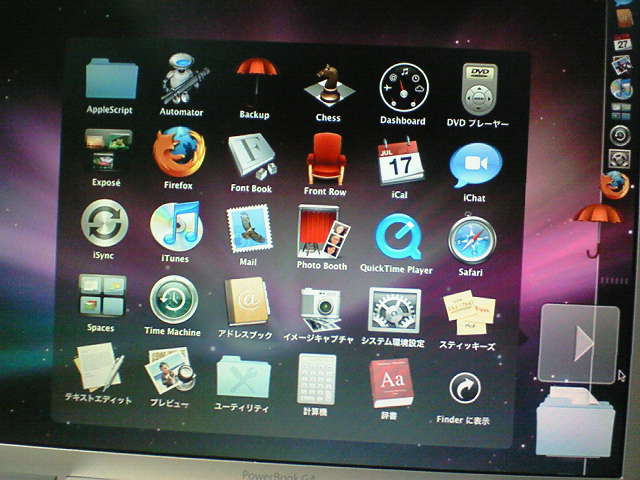Launch Photo Booth
The width and height of the screenshot is (640, 480).
point(324,231)
